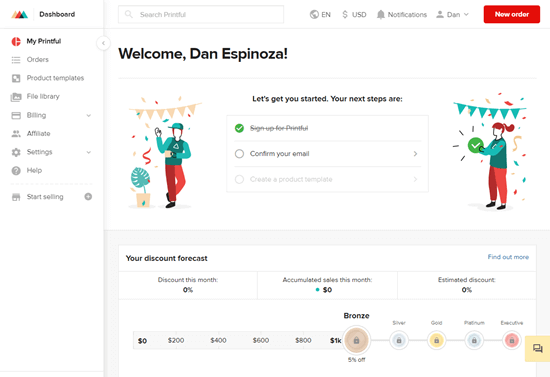Click the green checkmark for Sign up step
The height and width of the screenshot is (377, 550).
click(239, 128)
